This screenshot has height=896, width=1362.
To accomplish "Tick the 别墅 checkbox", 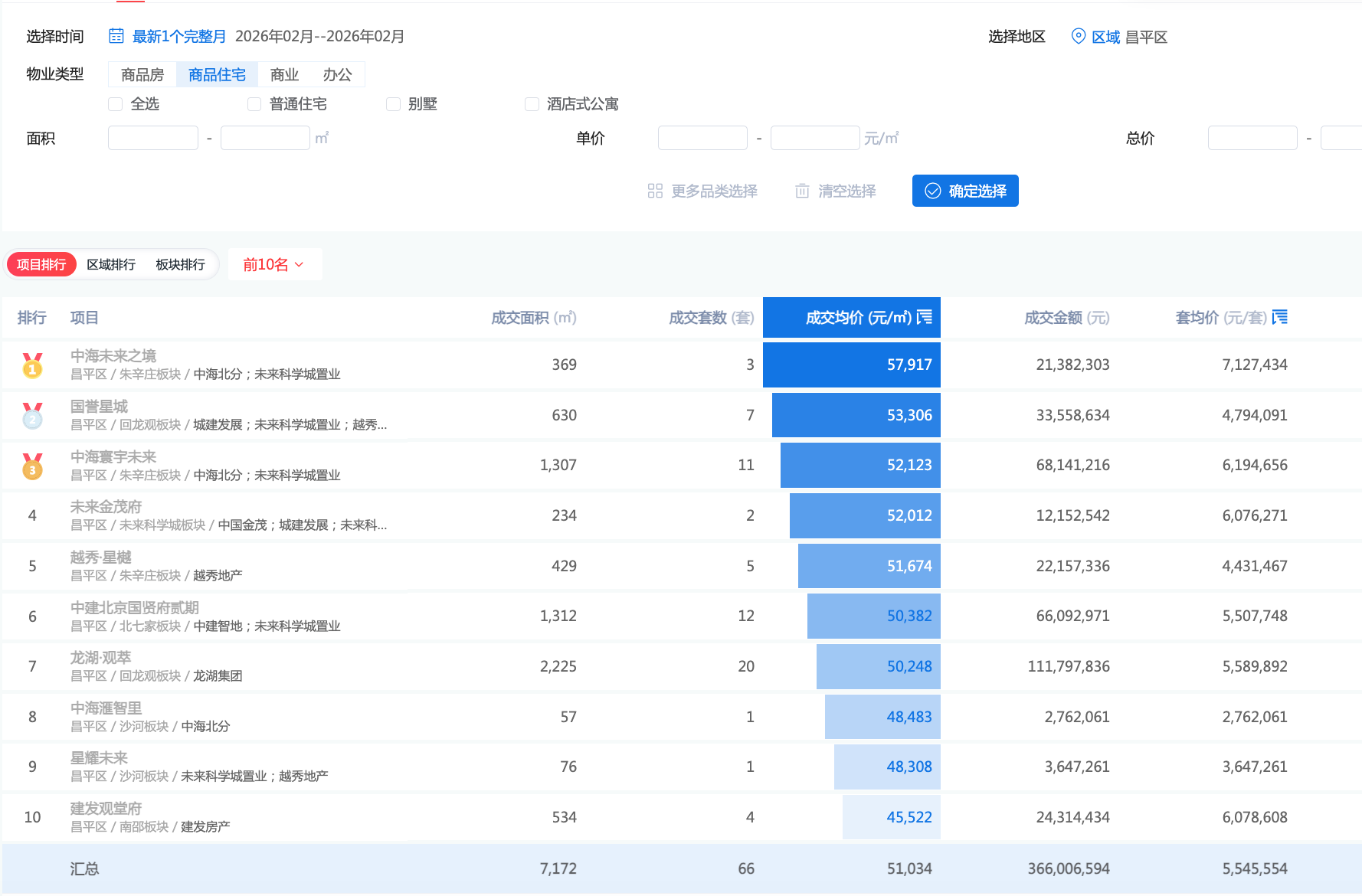I will 393,104.
